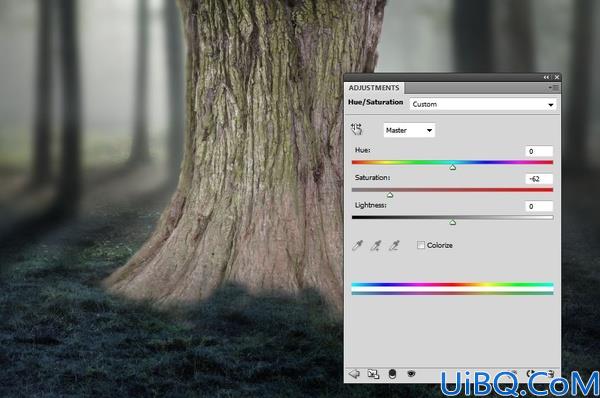600x398 pixels.
Task: Toggle adjustment layer visibility eye icon
Action: 411,374
